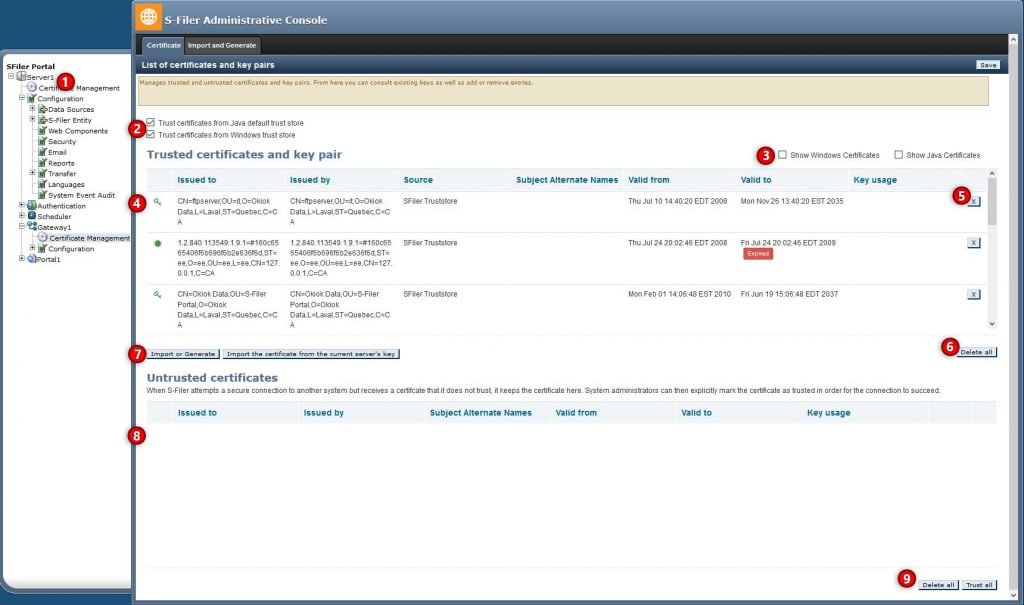Expand Configuration node under Gateway1
This screenshot has width=1024, height=605.
click(x=32, y=248)
